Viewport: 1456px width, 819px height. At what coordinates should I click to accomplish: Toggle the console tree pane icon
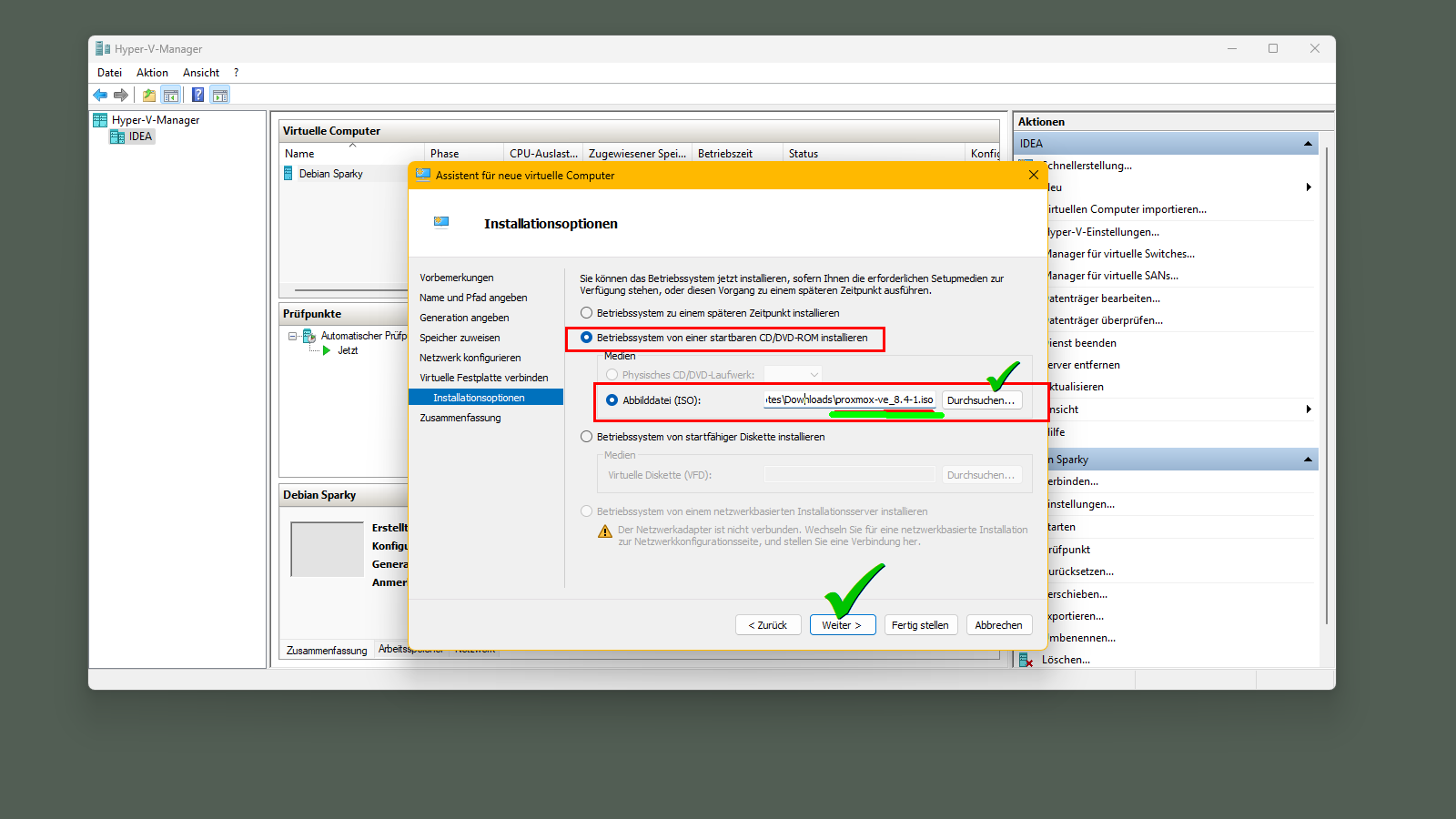(x=171, y=95)
